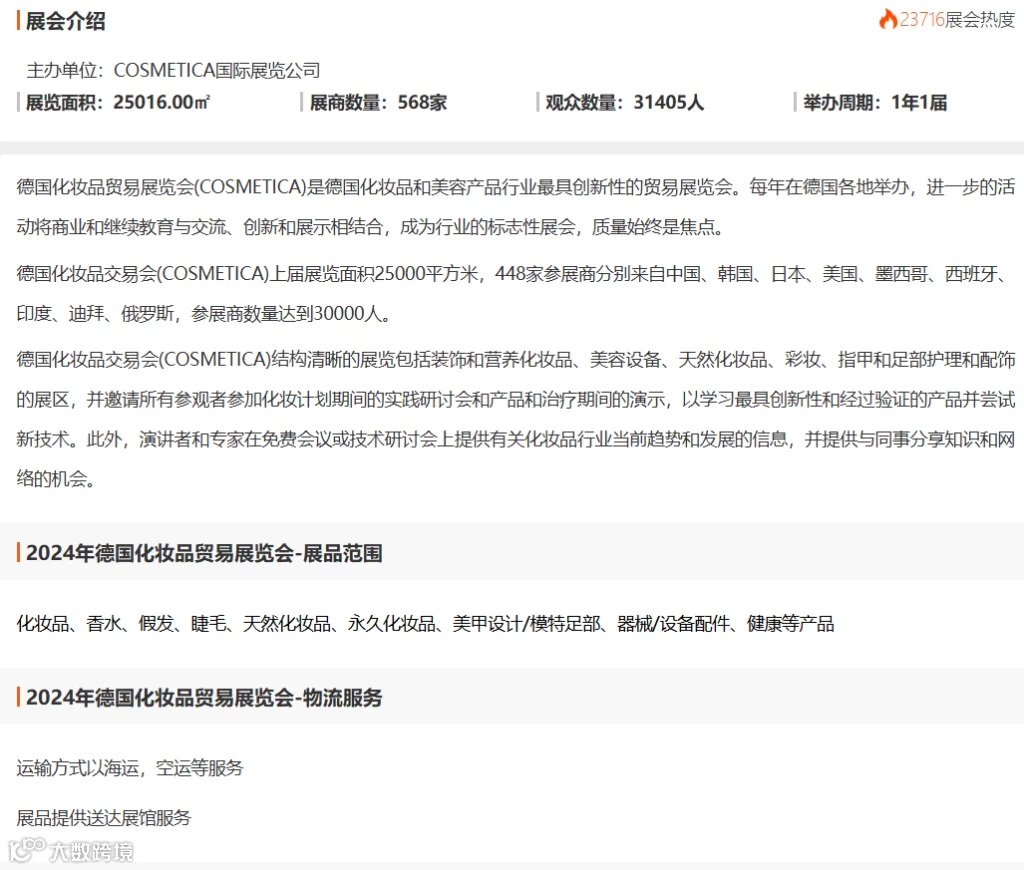Click the text 络的机会。
The height and width of the screenshot is (870, 1024).
pyautogui.click(x=56, y=479)
